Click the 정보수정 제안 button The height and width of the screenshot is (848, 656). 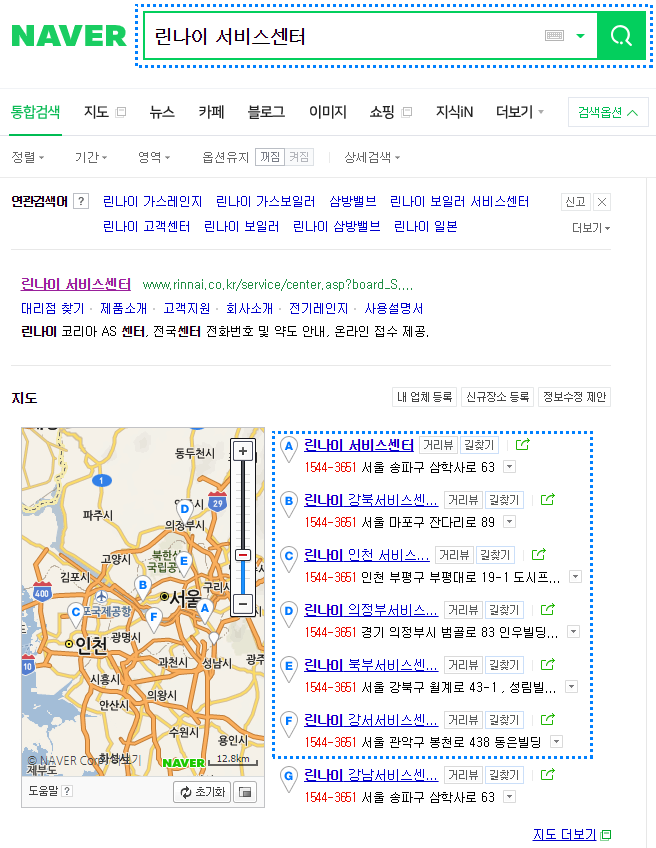click(574, 397)
